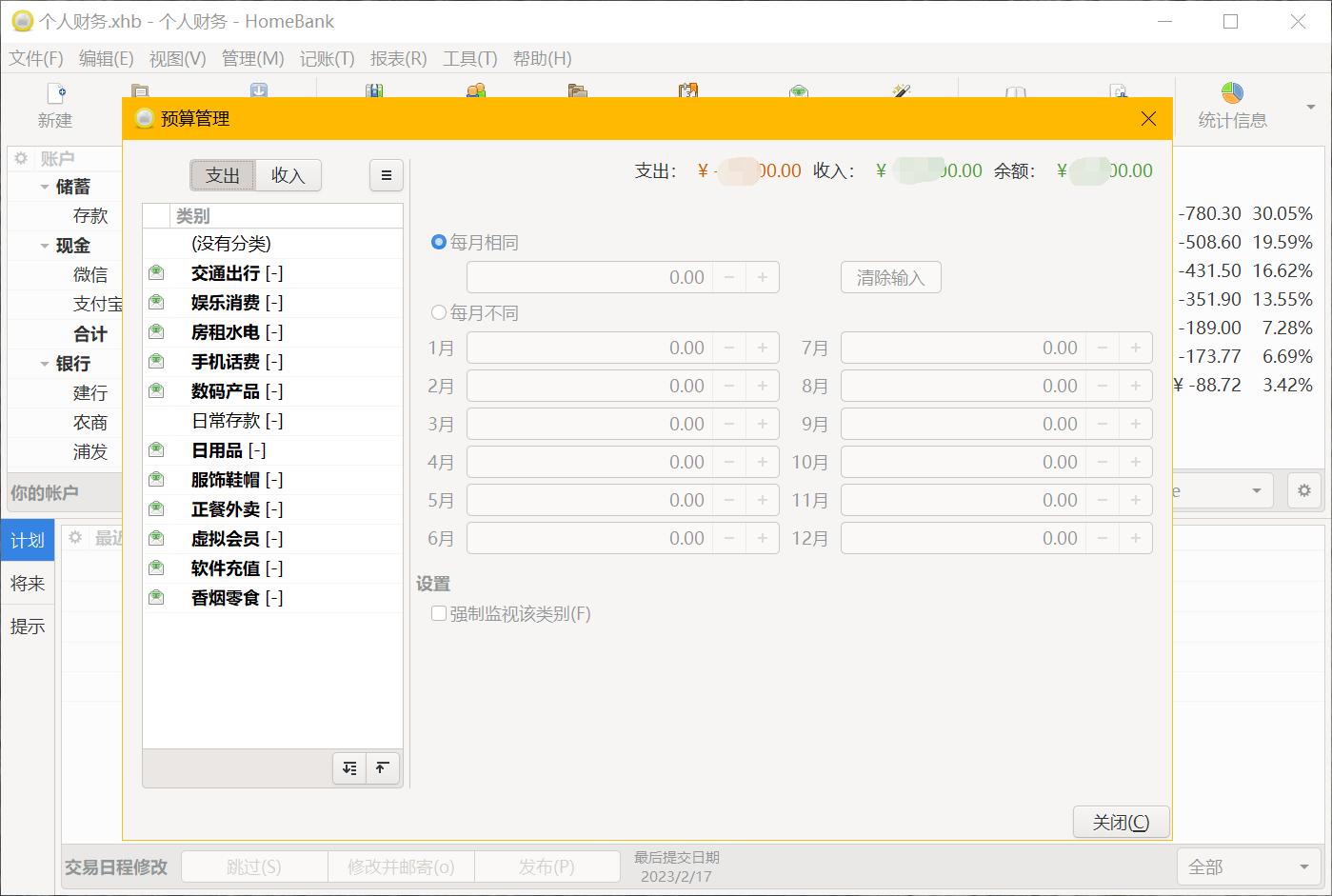Open the toolbar overflow arrow
The width and height of the screenshot is (1332, 896).
coord(1311,107)
